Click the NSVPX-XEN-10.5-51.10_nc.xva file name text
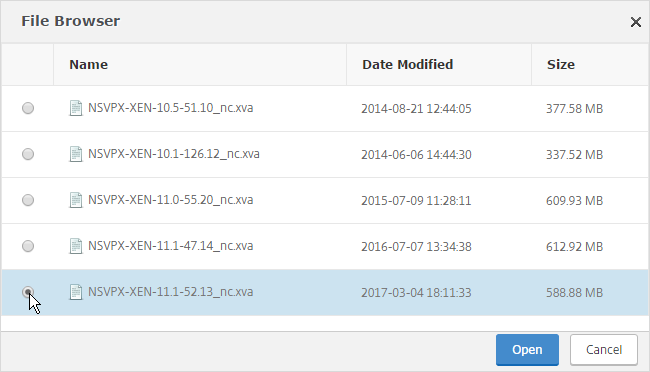This screenshot has width=650, height=372. tap(170, 108)
